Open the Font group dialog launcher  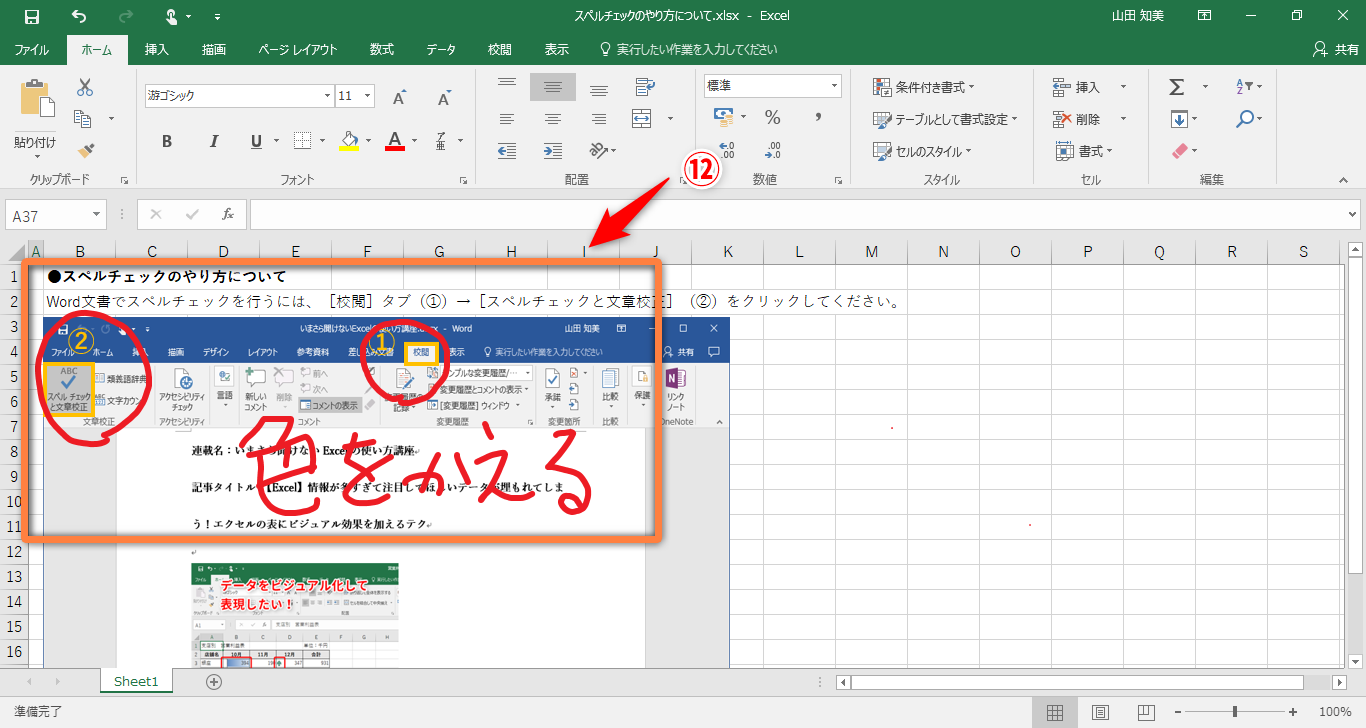coord(463,180)
